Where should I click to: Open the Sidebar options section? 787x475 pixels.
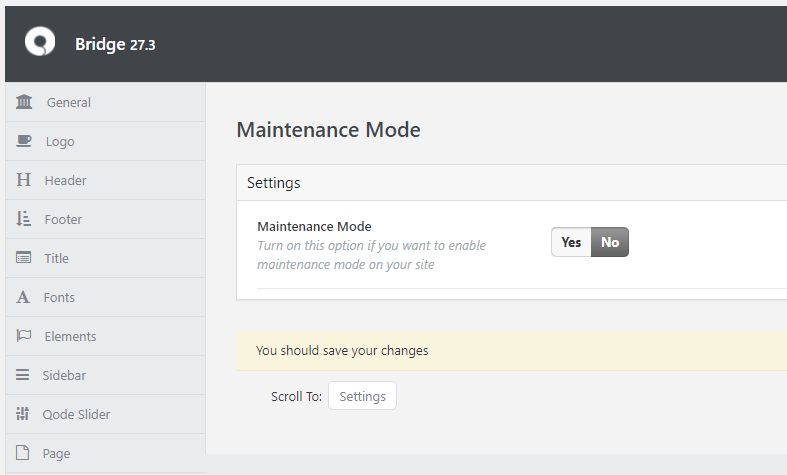click(x=105, y=375)
